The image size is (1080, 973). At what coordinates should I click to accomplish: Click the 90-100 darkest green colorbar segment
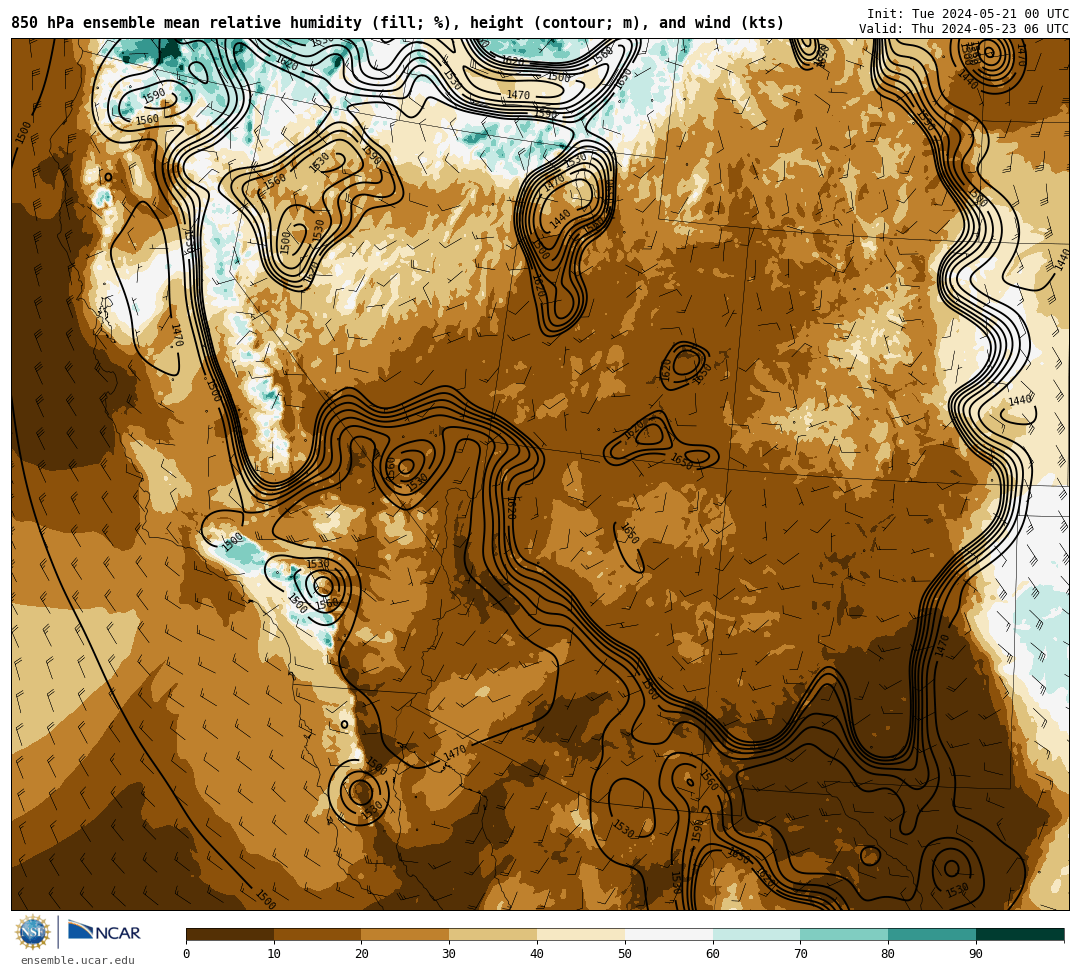point(1020,934)
